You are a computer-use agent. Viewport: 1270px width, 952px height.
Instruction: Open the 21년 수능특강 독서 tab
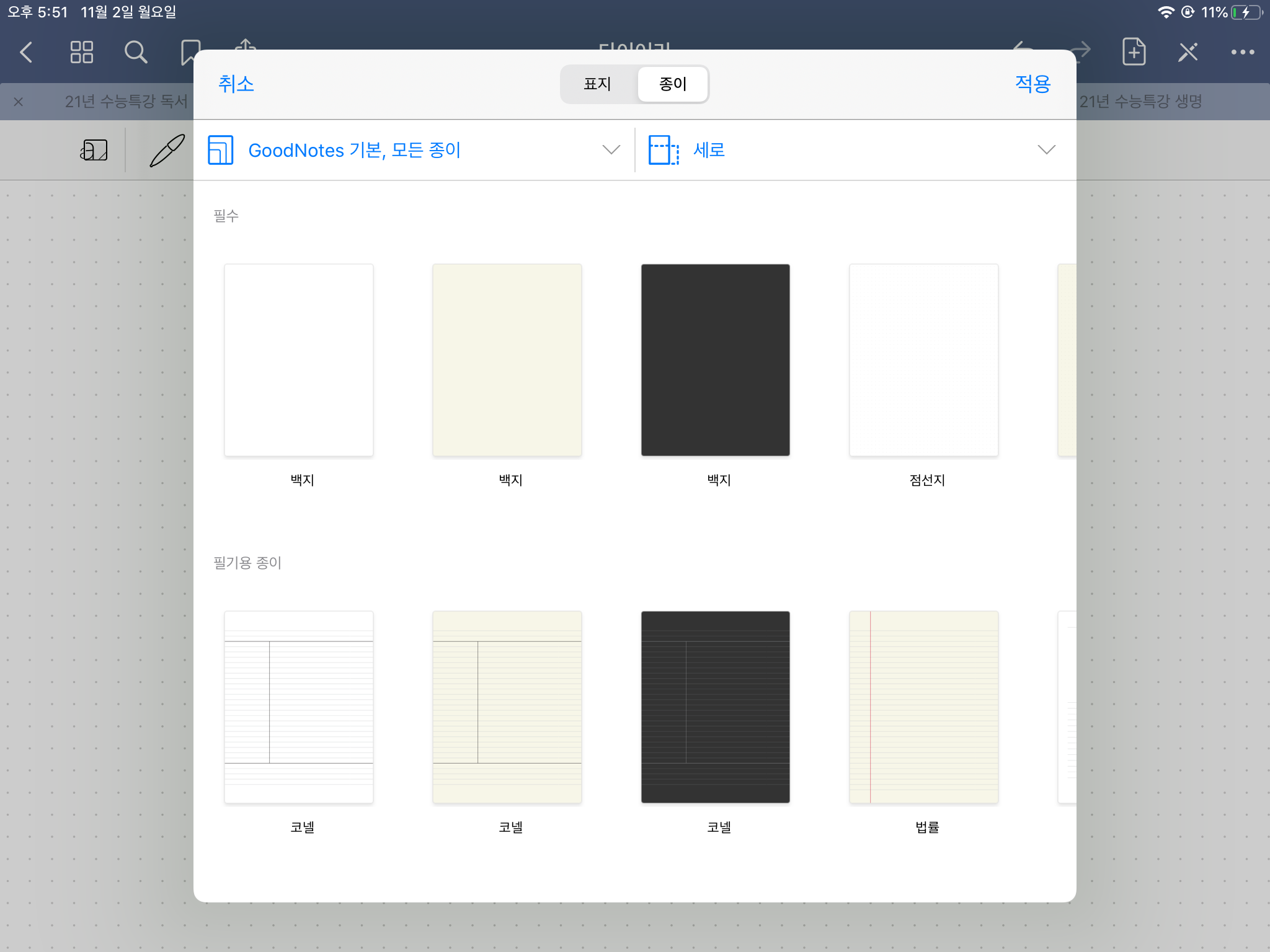pos(126,102)
